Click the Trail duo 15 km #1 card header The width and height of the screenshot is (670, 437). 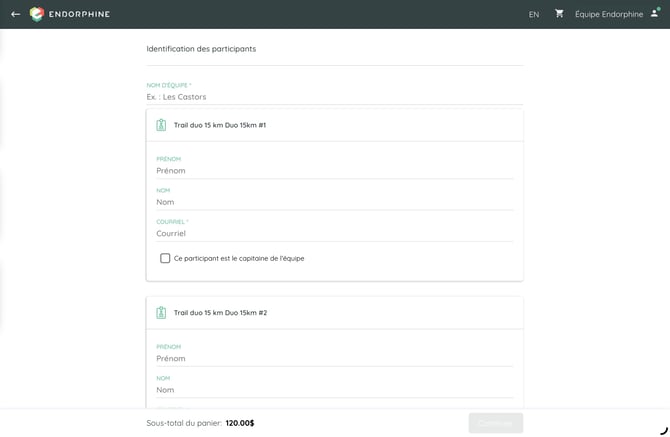[x=335, y=125]
